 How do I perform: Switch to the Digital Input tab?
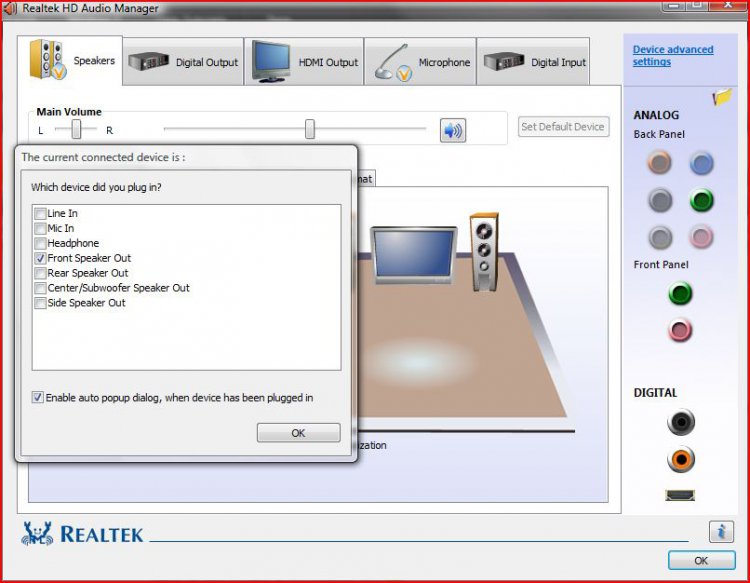click(534, 62)
